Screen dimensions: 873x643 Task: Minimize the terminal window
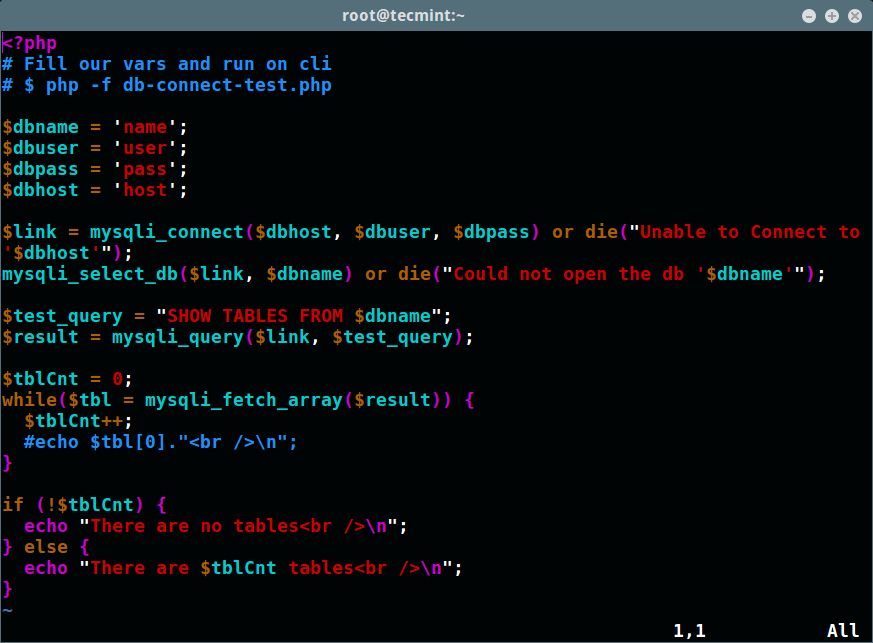(808, 16)
